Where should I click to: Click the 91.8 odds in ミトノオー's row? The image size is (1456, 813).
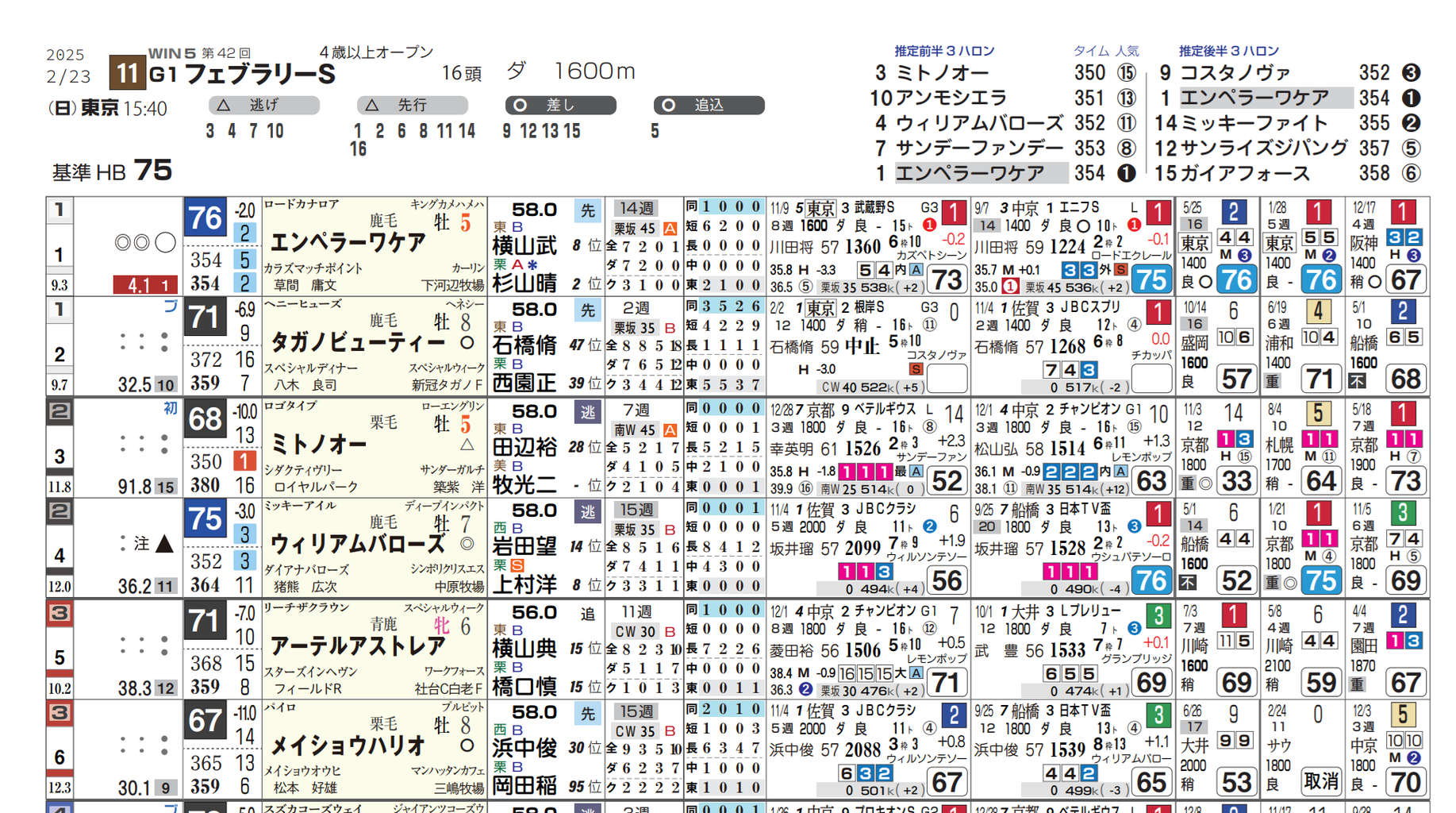134,487
